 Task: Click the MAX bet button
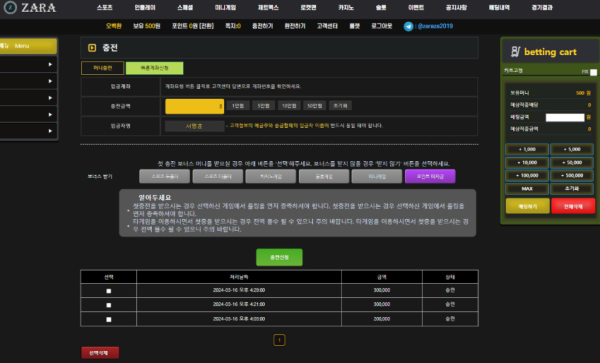tap(527, 189)
